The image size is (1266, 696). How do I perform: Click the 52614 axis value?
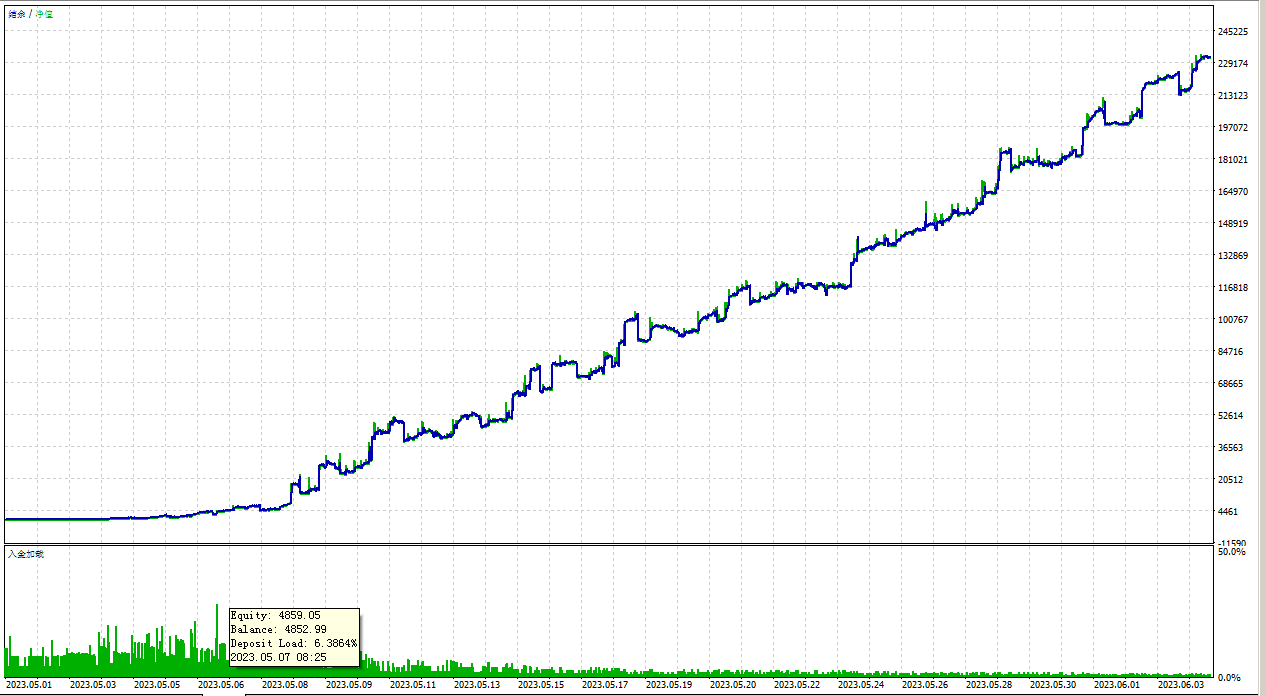[1231, 416]
